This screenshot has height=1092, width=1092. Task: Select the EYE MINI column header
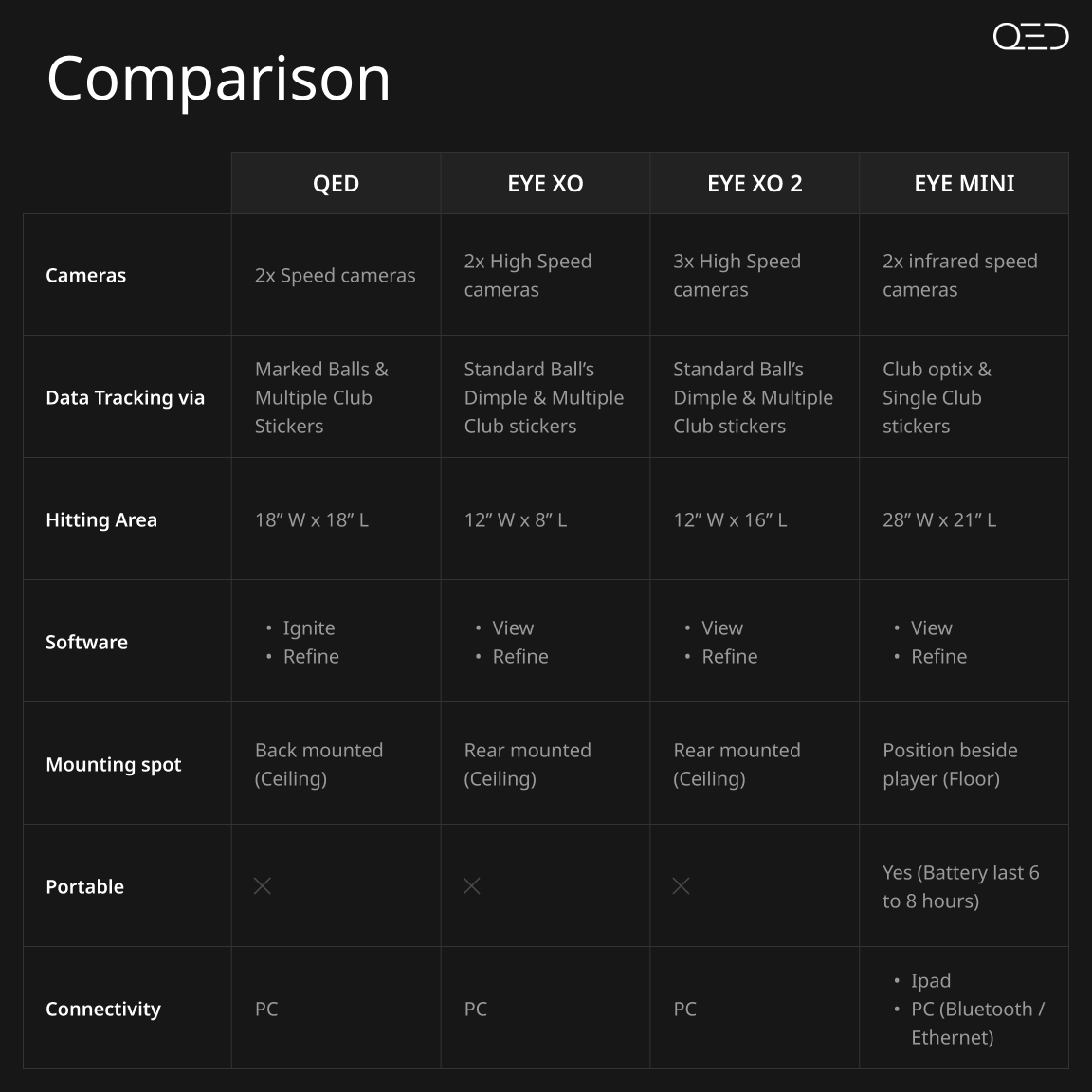click(x=964, y=183)
